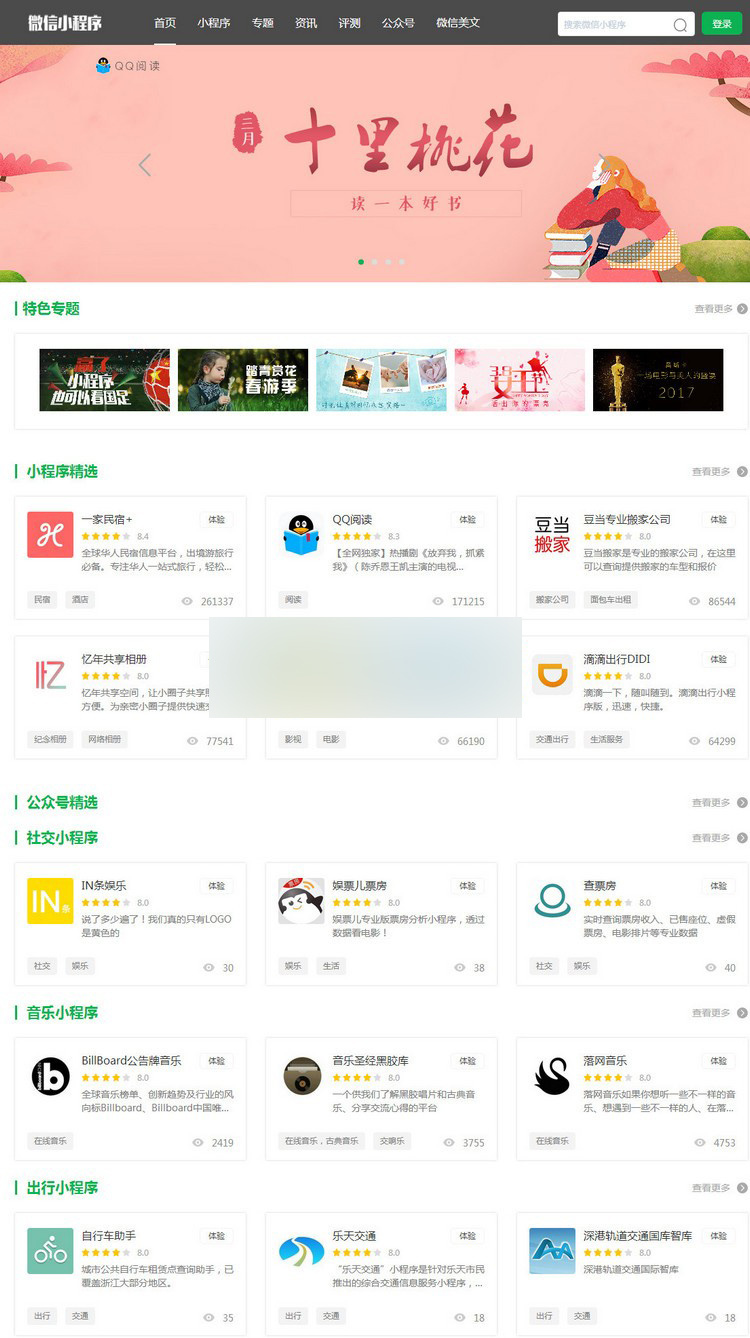Click the 搬家公司 tag

[x=552, y=600]
